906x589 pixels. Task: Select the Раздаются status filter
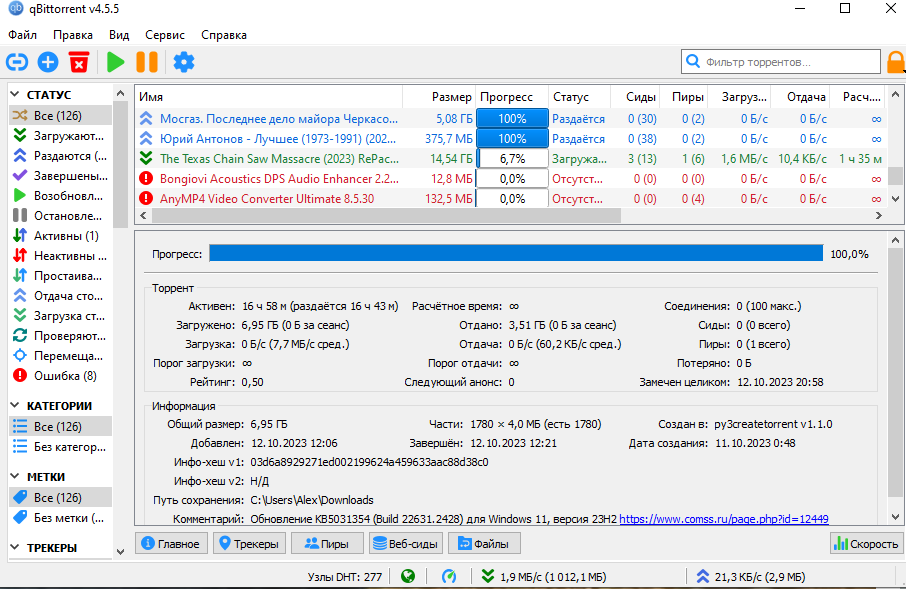tap(61, 155)
